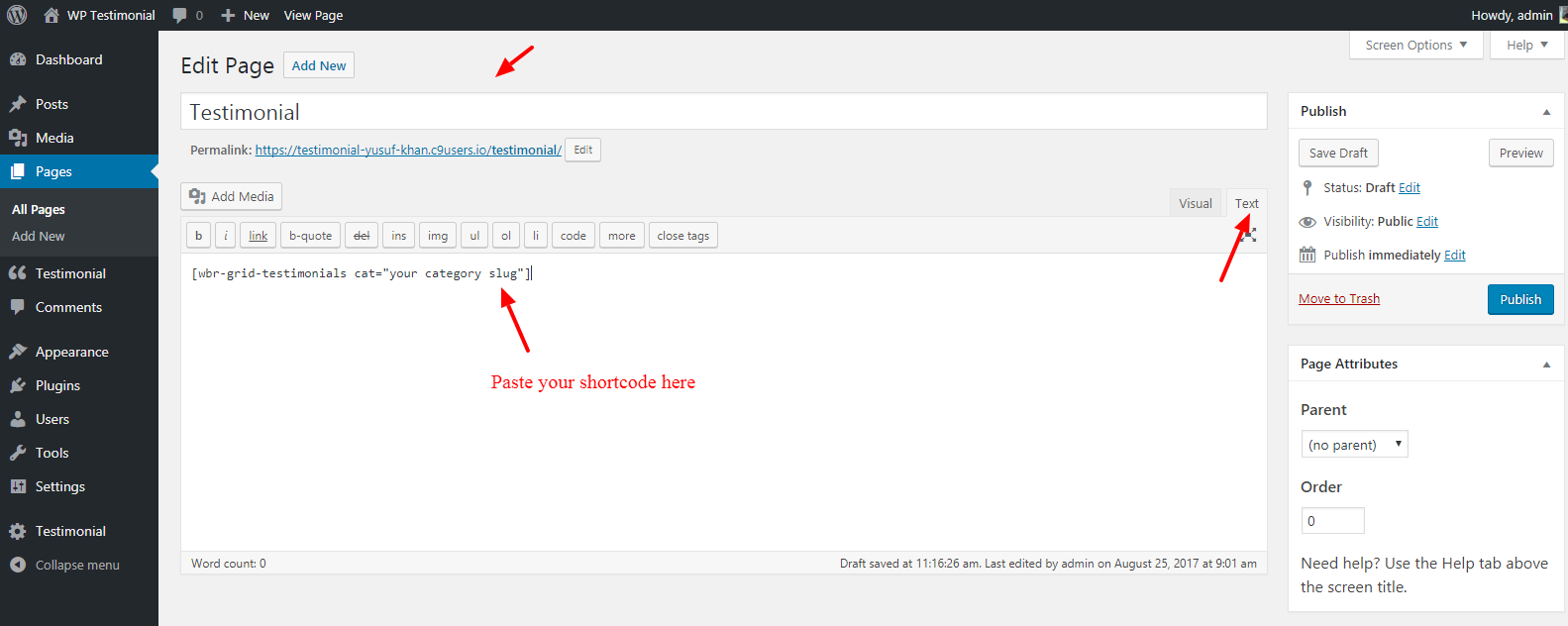
Task: Click the page title field
Action: pyautogui.click(x=724, y=112)
